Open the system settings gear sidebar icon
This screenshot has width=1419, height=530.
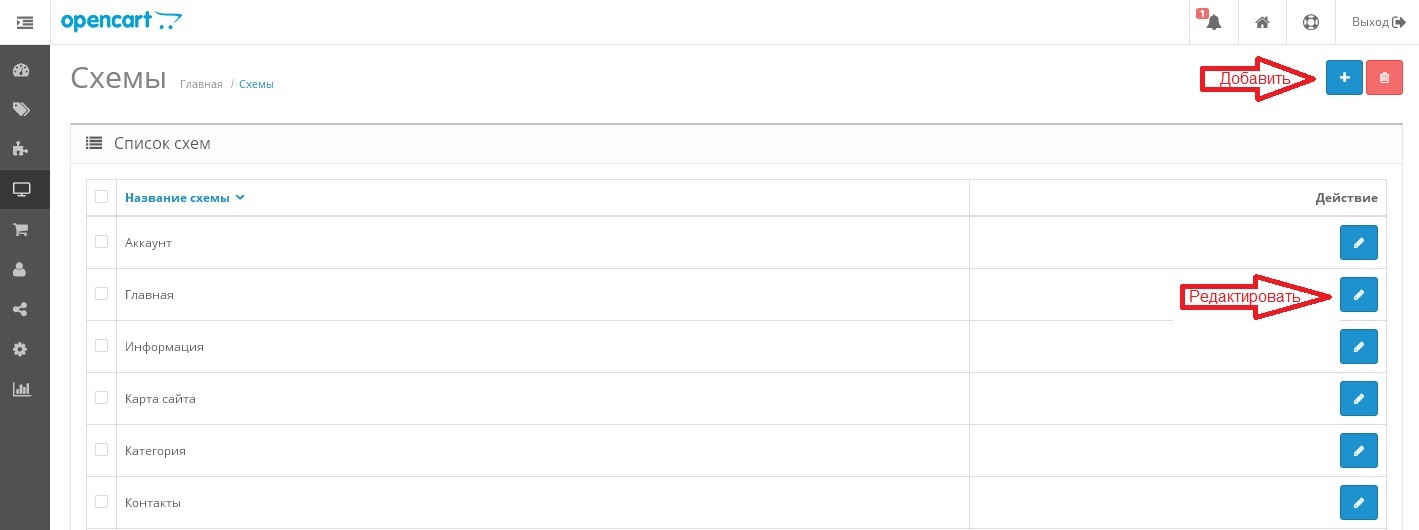[x=20, y=350]
